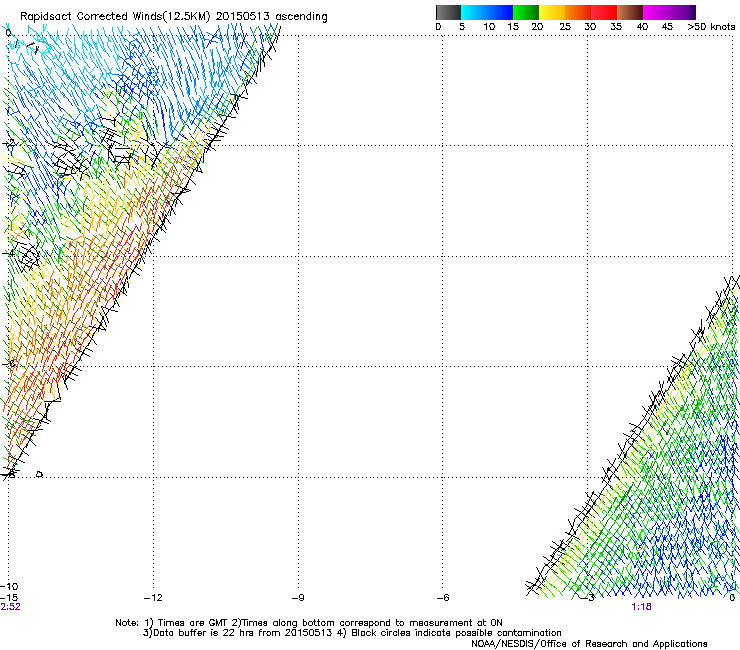The height and width of the screenshot is (650, 740).
Task: Click the '0' latitude label at top left
Action: [x=8, y=33]
